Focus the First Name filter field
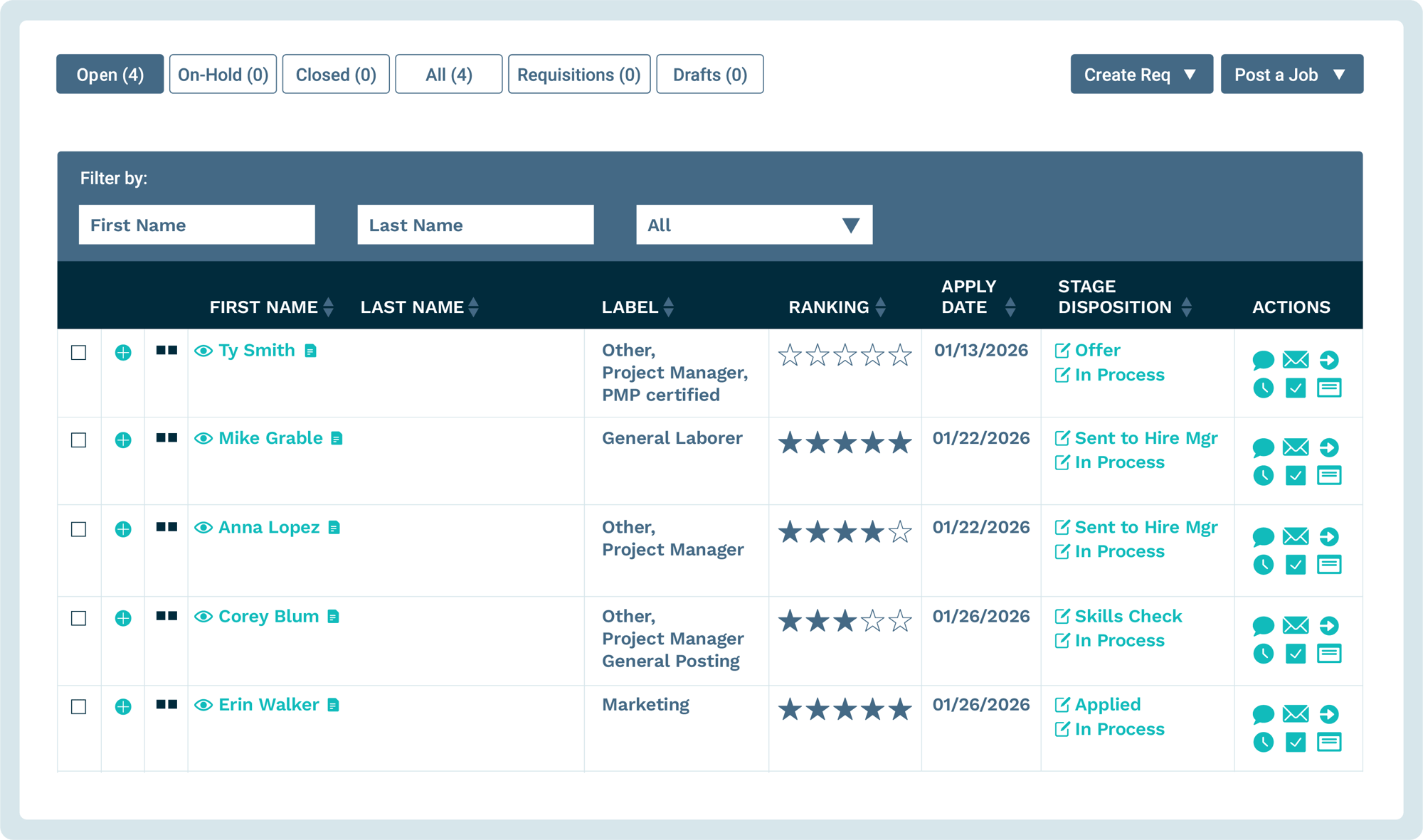This screenshot has height=840, width=1423. tap(197, 225)
